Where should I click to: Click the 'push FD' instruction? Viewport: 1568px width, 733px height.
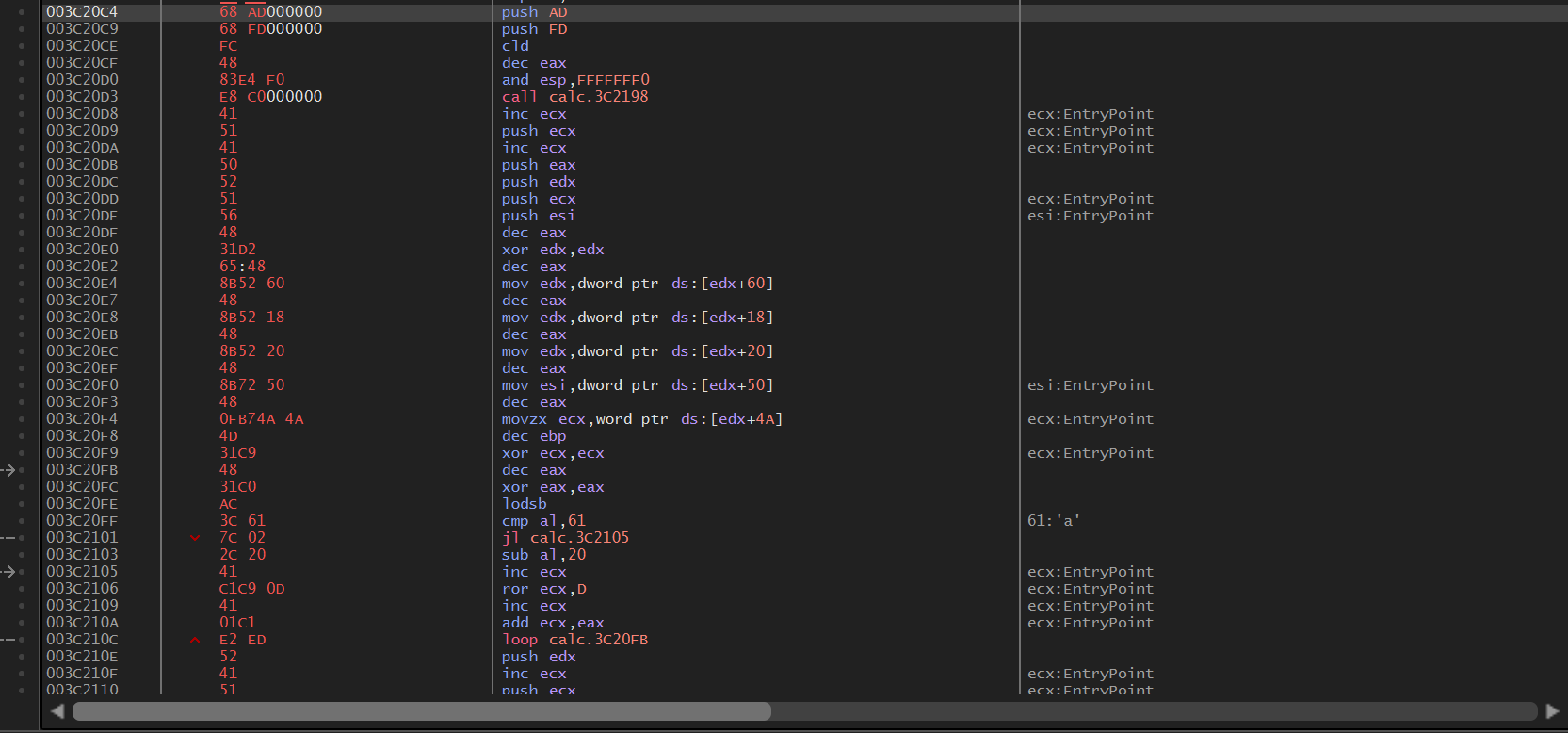tap(534, 29)
